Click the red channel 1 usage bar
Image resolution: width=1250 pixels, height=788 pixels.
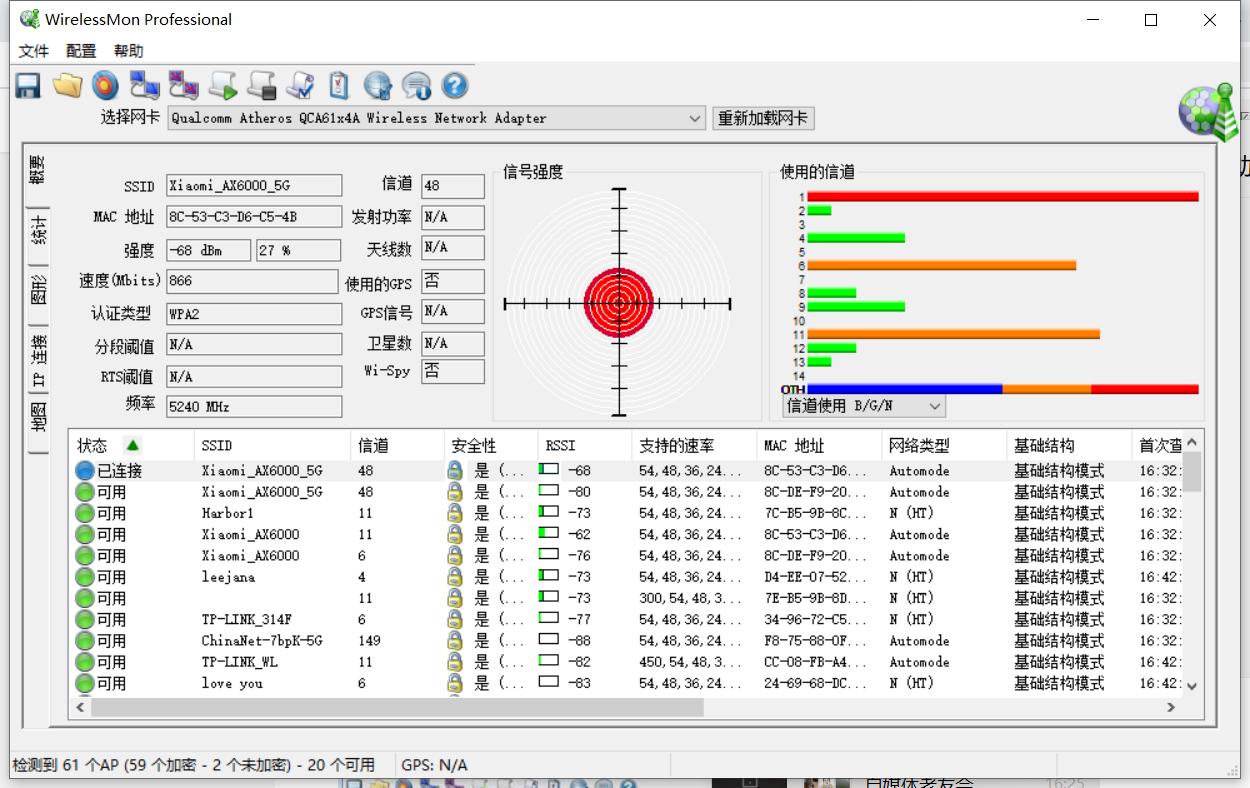[1003, 196]
